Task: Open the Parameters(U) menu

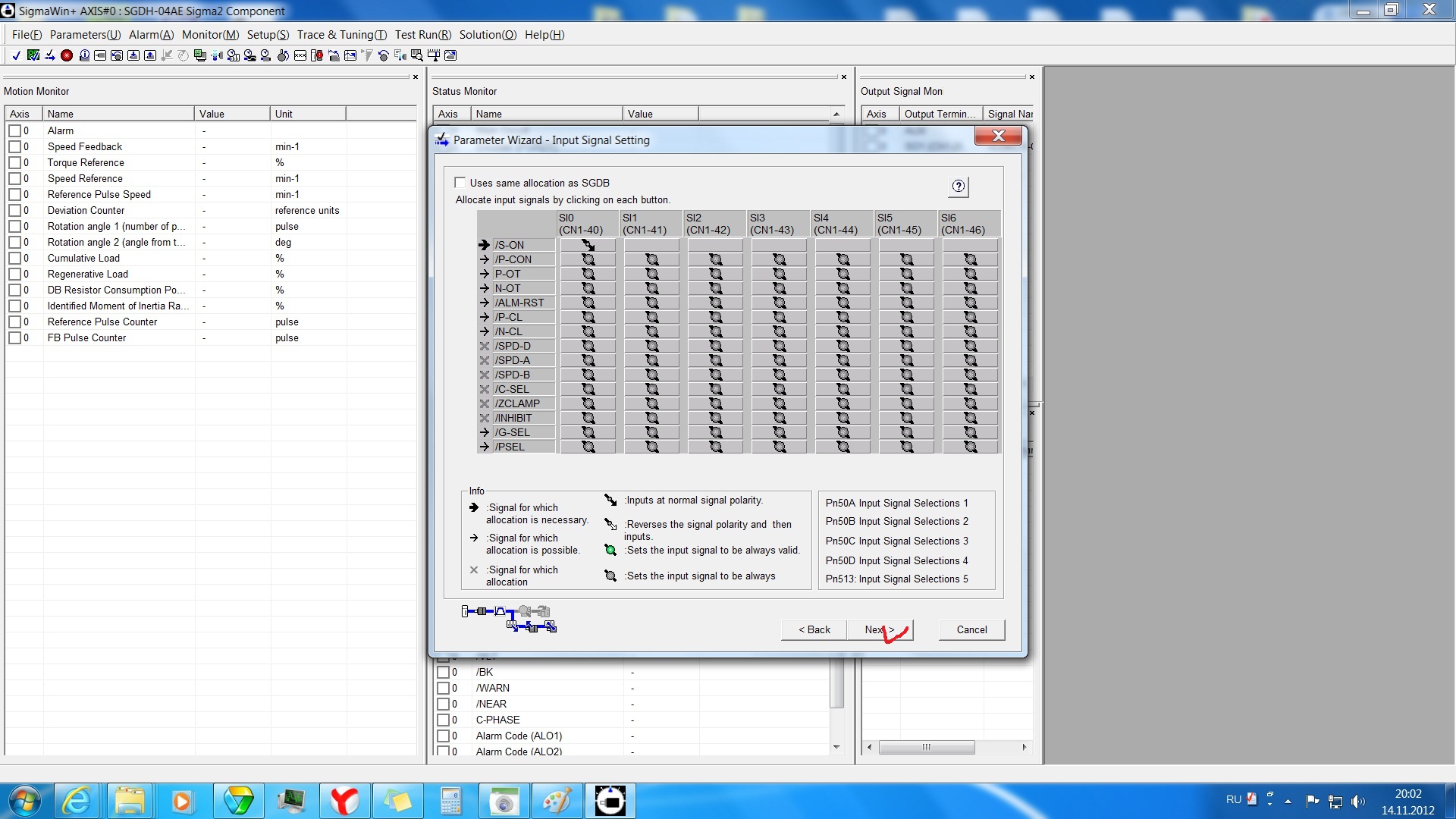Action: click(85, 35)
